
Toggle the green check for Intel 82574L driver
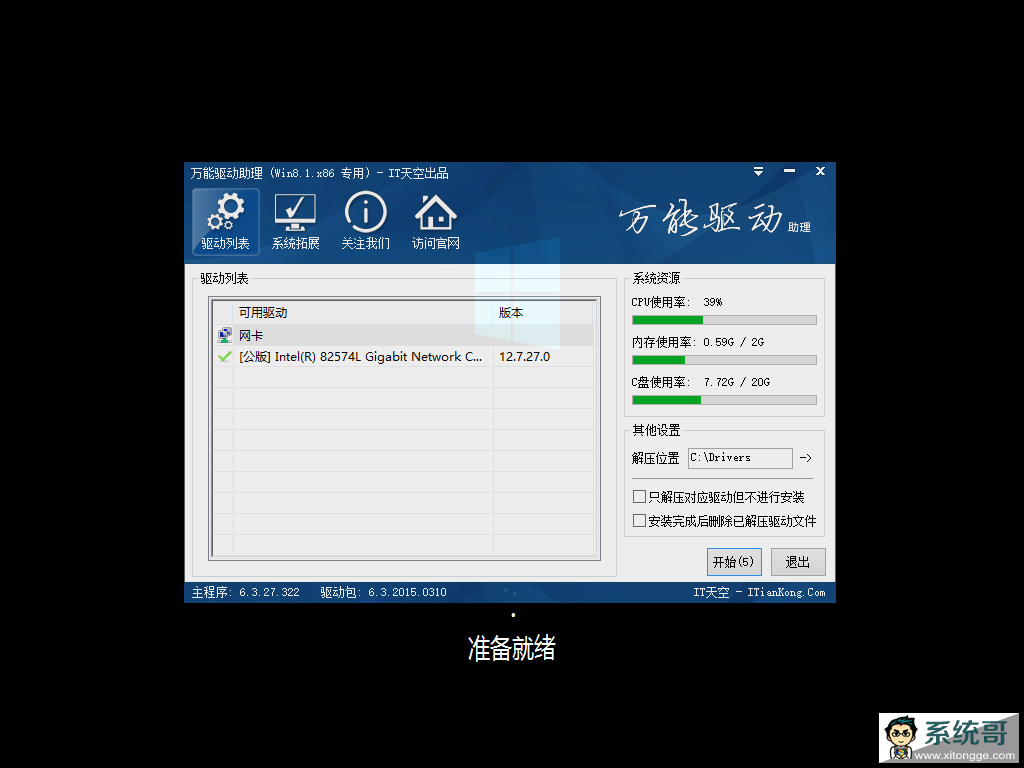(x=224, y=357)
